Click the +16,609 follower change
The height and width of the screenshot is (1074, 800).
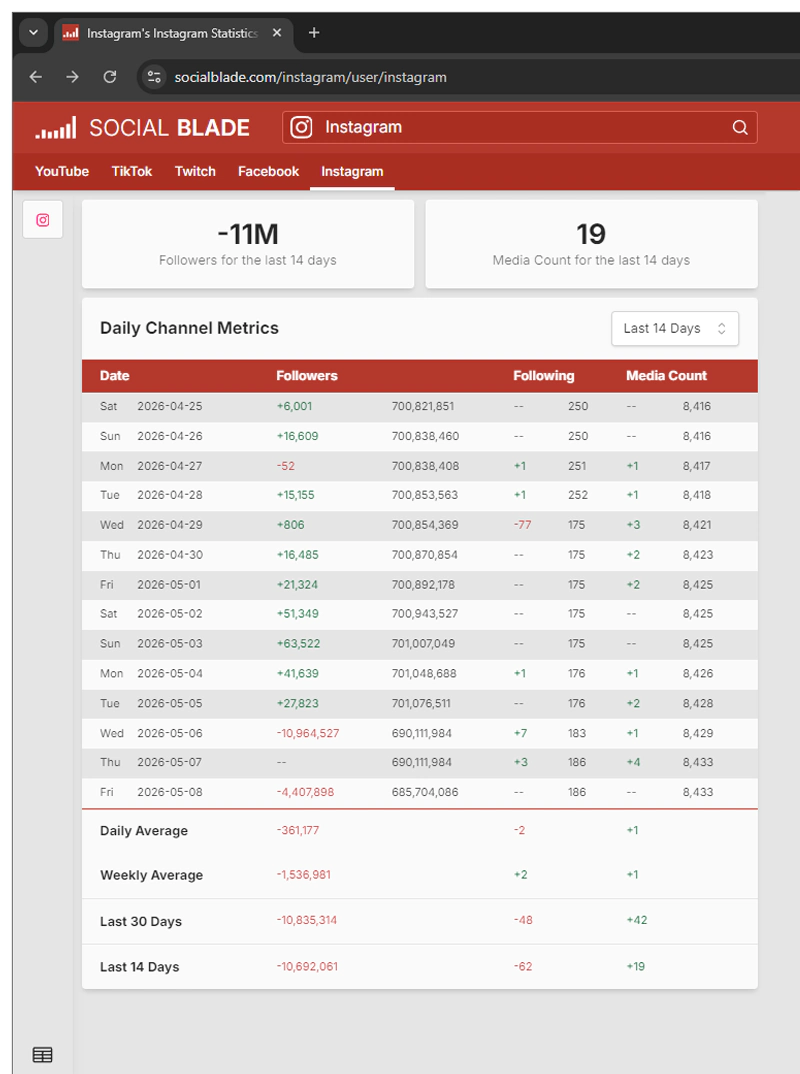click(x=297, y=436)
